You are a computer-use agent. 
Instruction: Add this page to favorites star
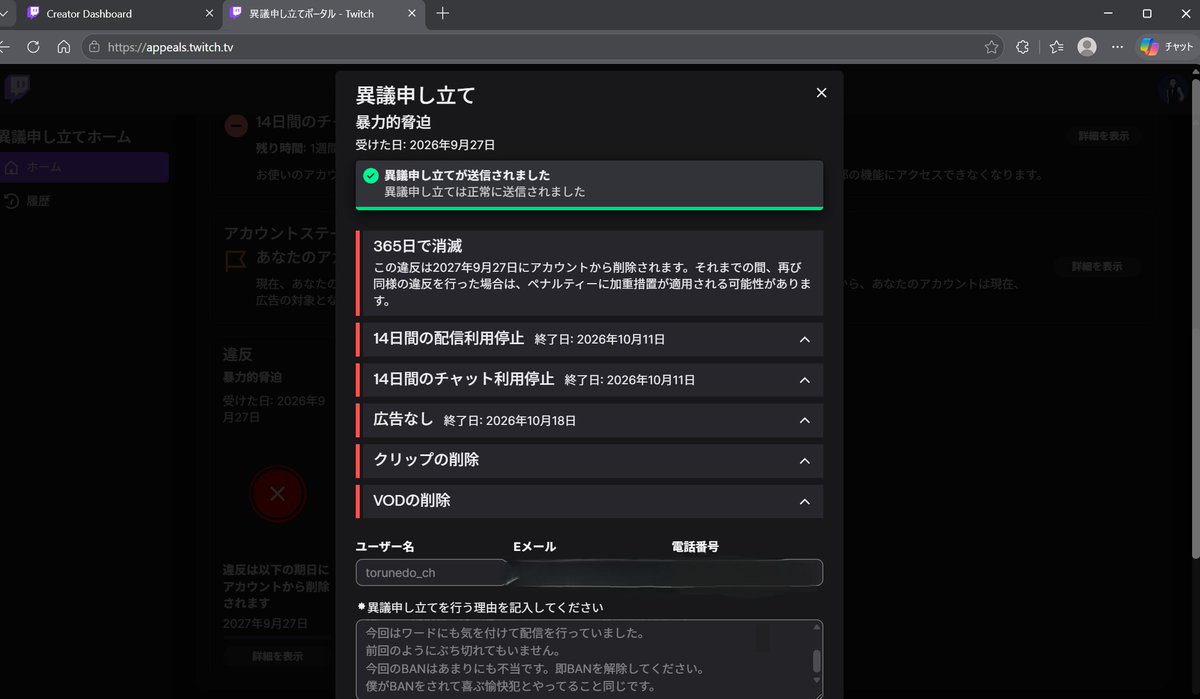point(991,47)
